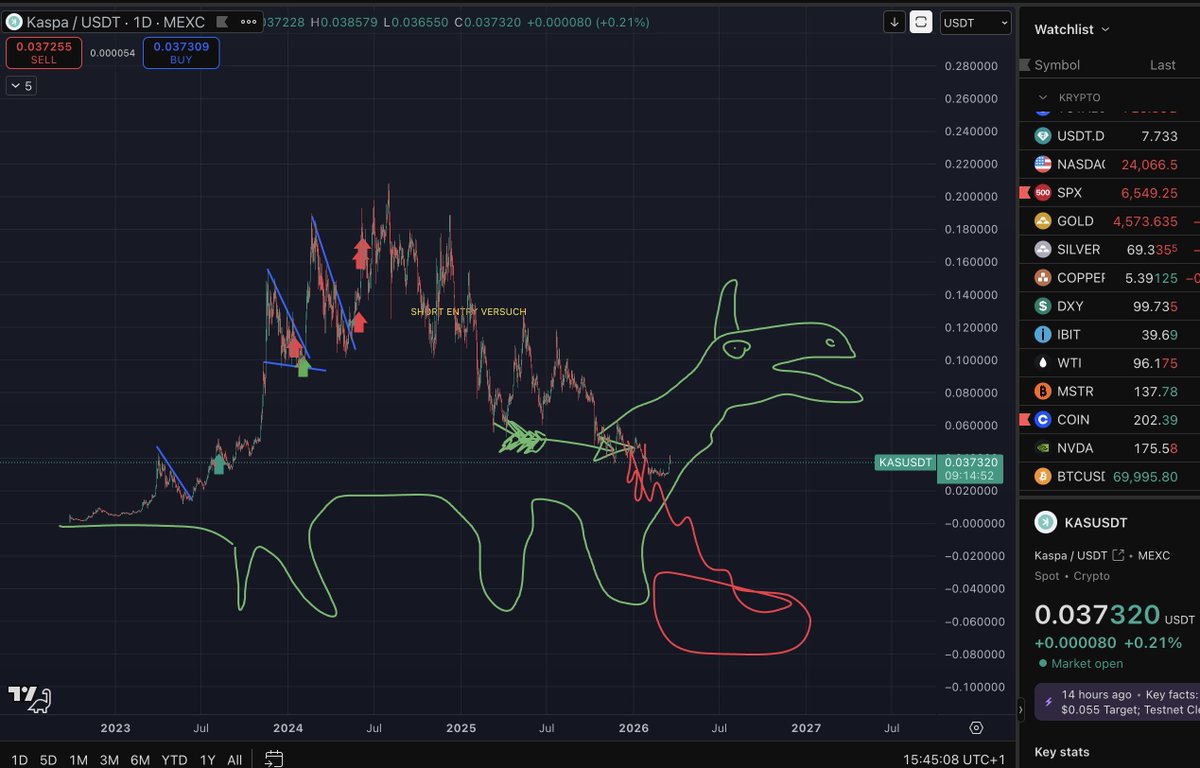Select WTI row in watchlist
The height and width of the screenshot is (768, 1200).
pyautogui.click(x=1109, y=363)
